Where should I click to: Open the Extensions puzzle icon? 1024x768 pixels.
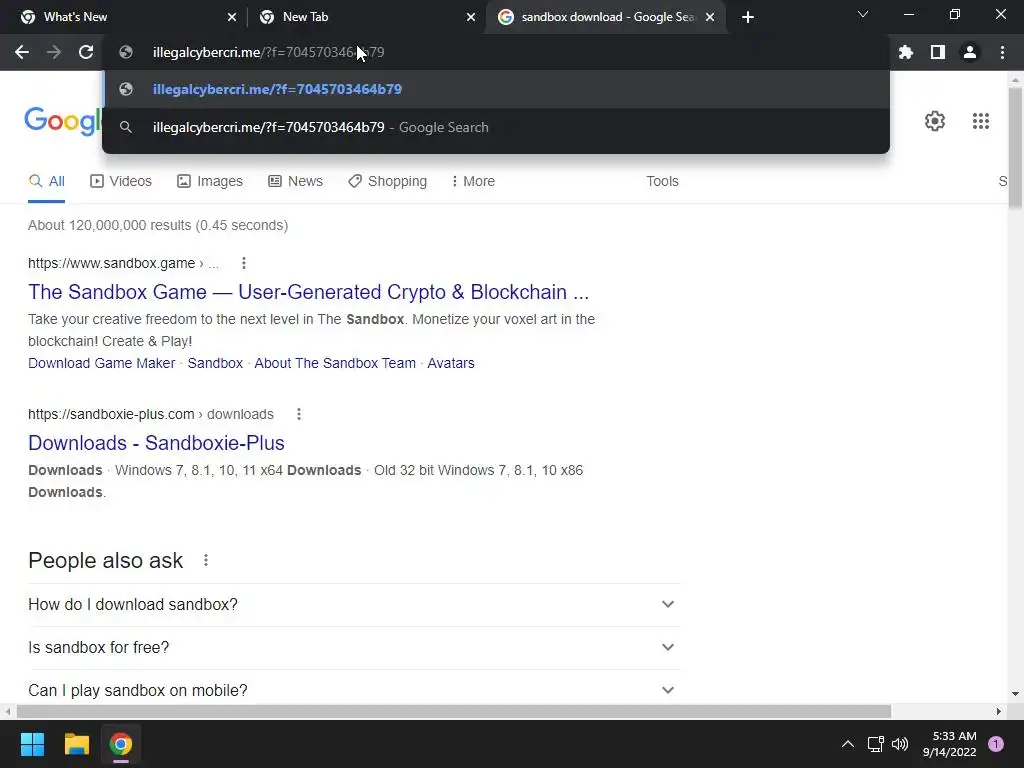(906, 52)
